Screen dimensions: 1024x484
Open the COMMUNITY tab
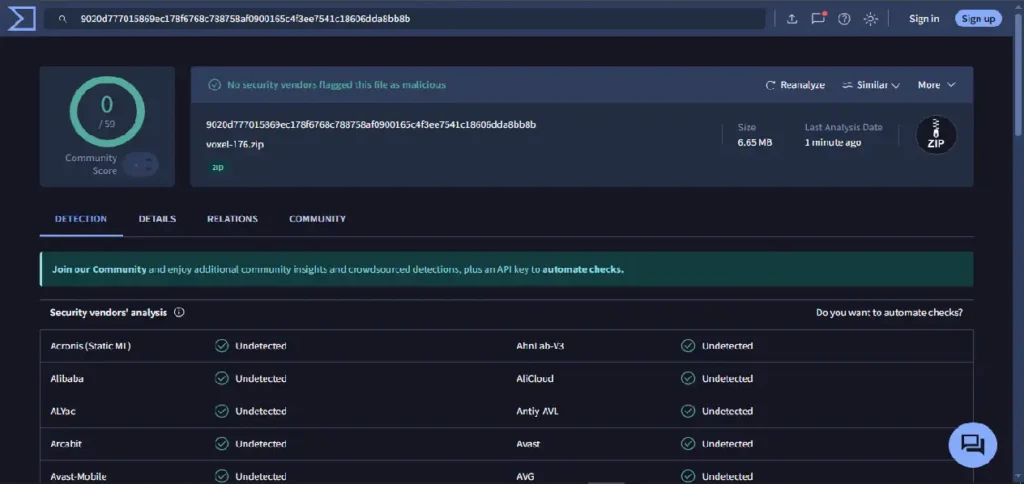317,219
